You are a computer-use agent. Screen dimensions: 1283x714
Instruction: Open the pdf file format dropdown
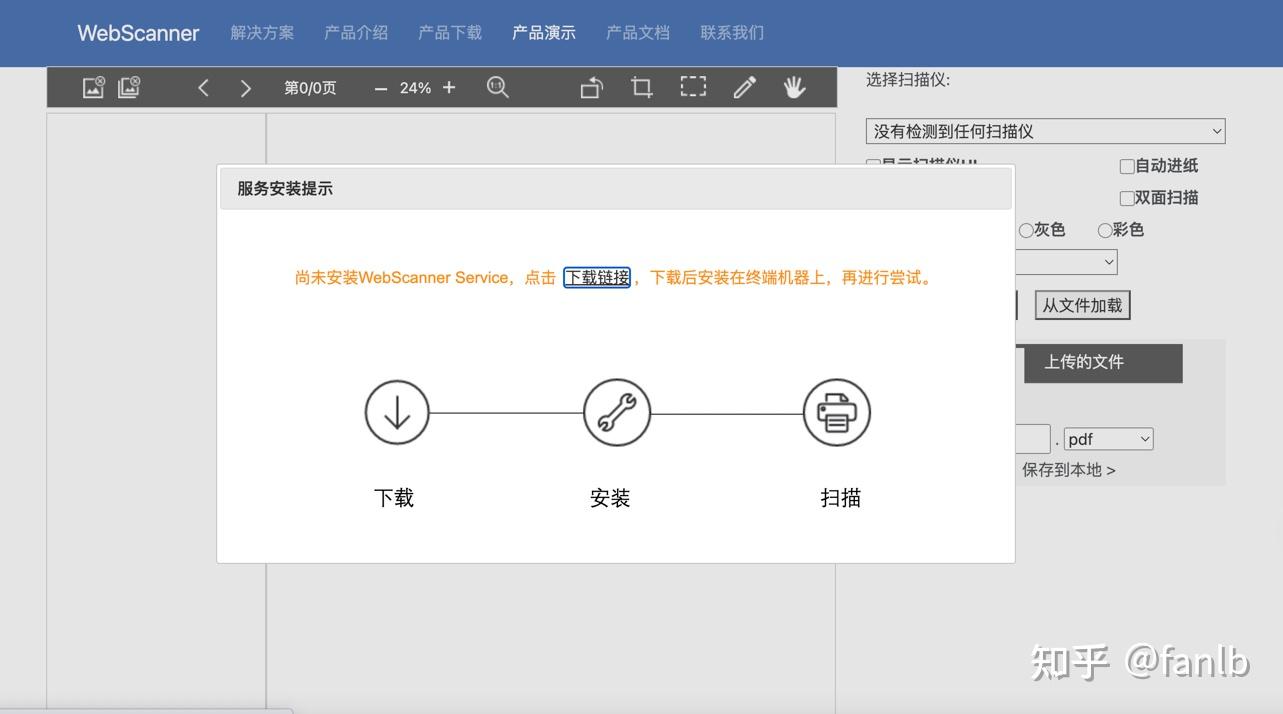tap(1107, 438)
